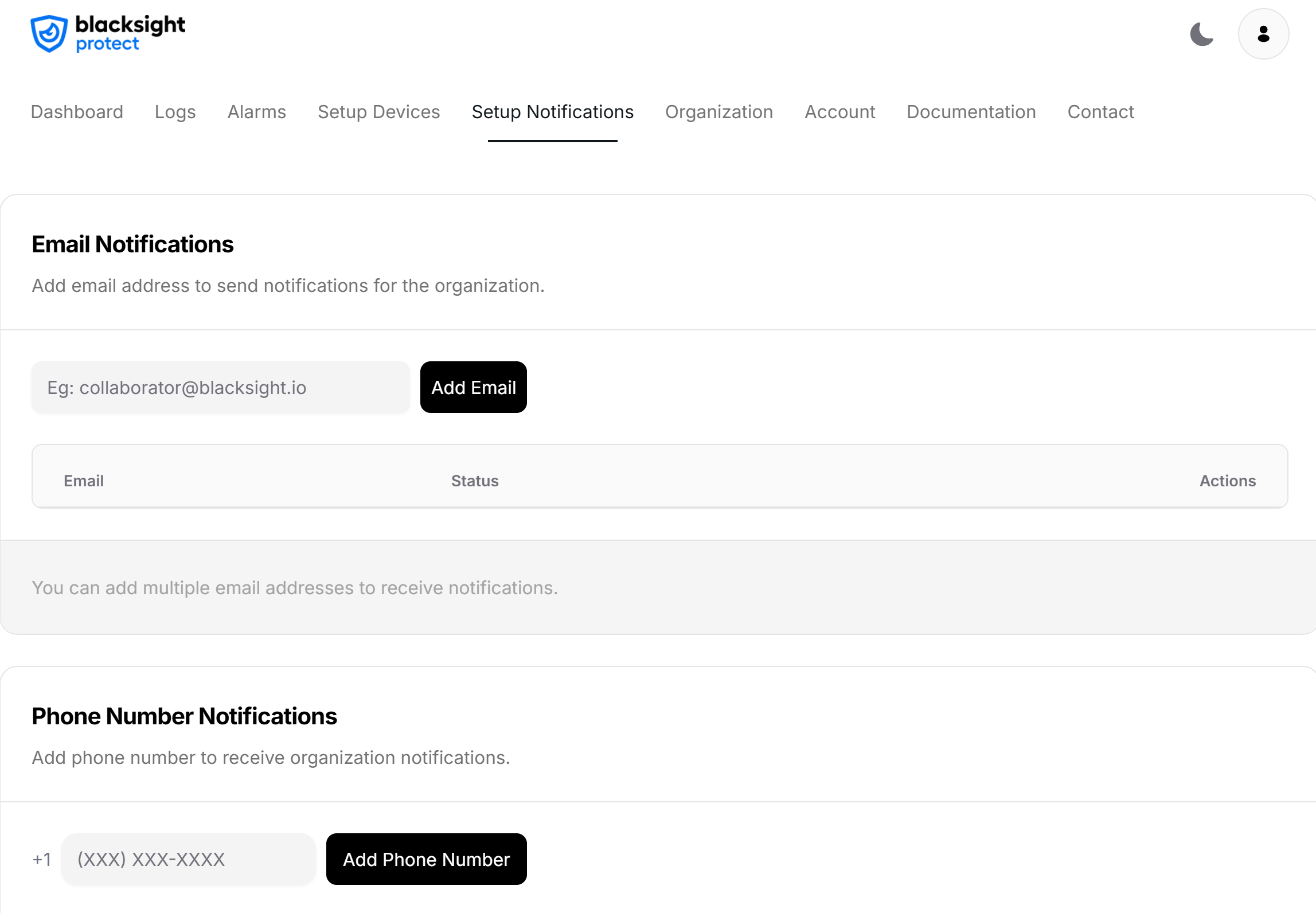Select the Setup Notifications tab
The height and width of the screenshot is (913, 1316).
(x=552, y=112)
